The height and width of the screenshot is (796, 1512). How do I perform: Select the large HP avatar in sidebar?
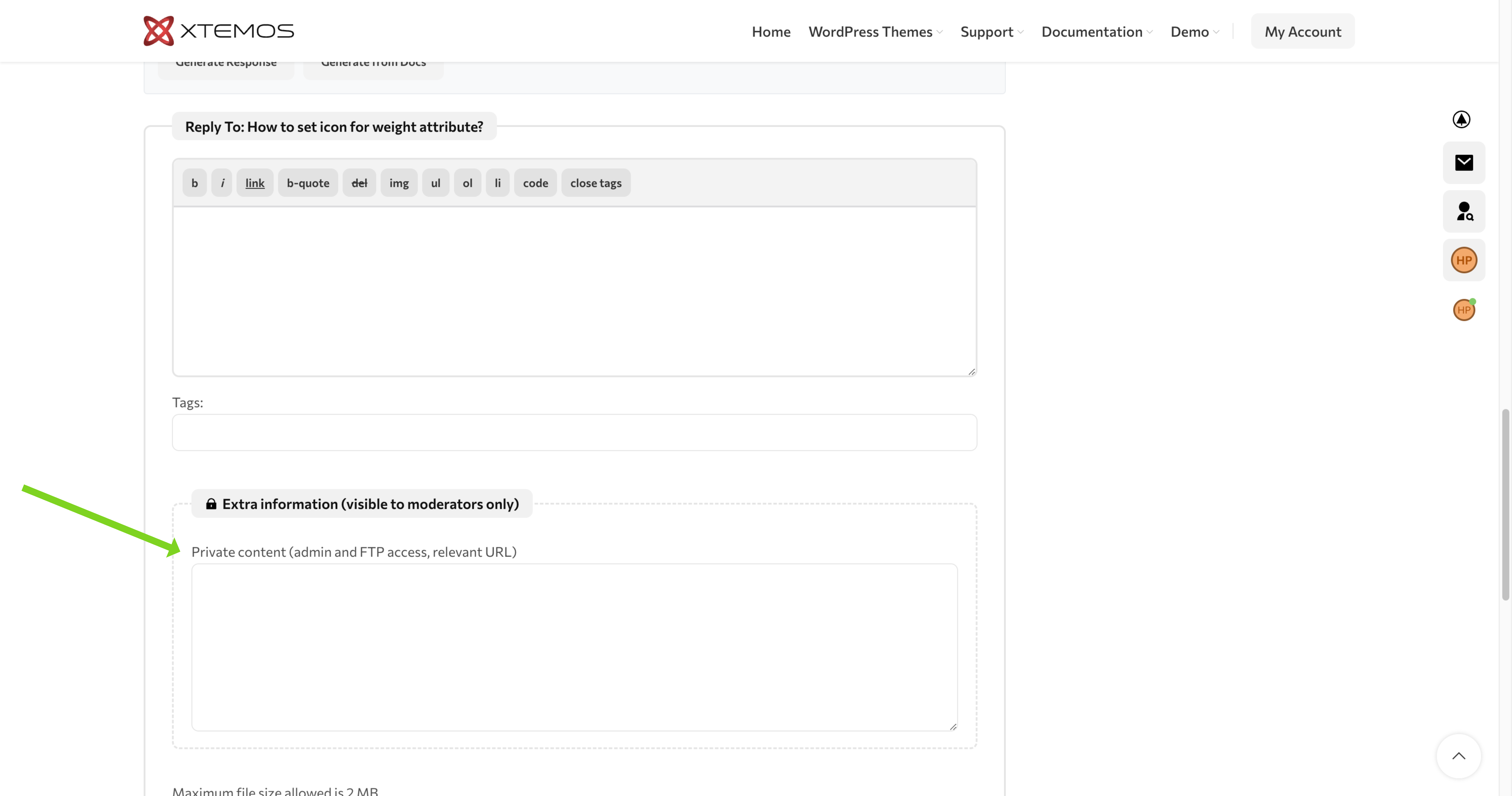[1464, 260]
